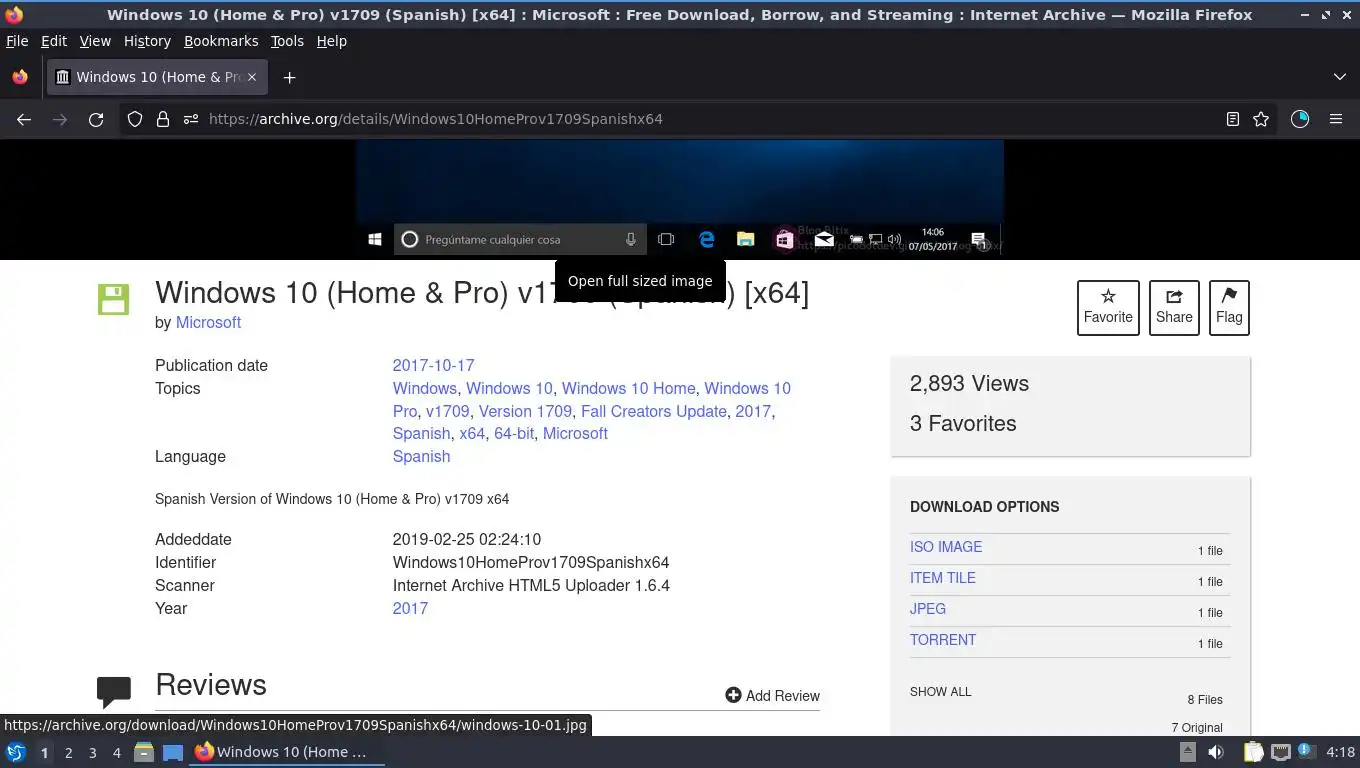Open the volume speaker icon in the system tray

click(x=1216, y=752)
